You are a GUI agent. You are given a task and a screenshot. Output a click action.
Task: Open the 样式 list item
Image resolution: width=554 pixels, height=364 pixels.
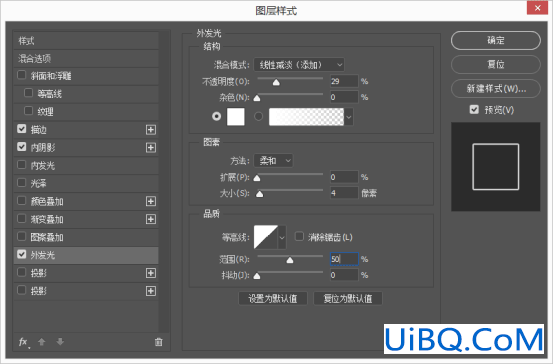click(x=86, y=41)
